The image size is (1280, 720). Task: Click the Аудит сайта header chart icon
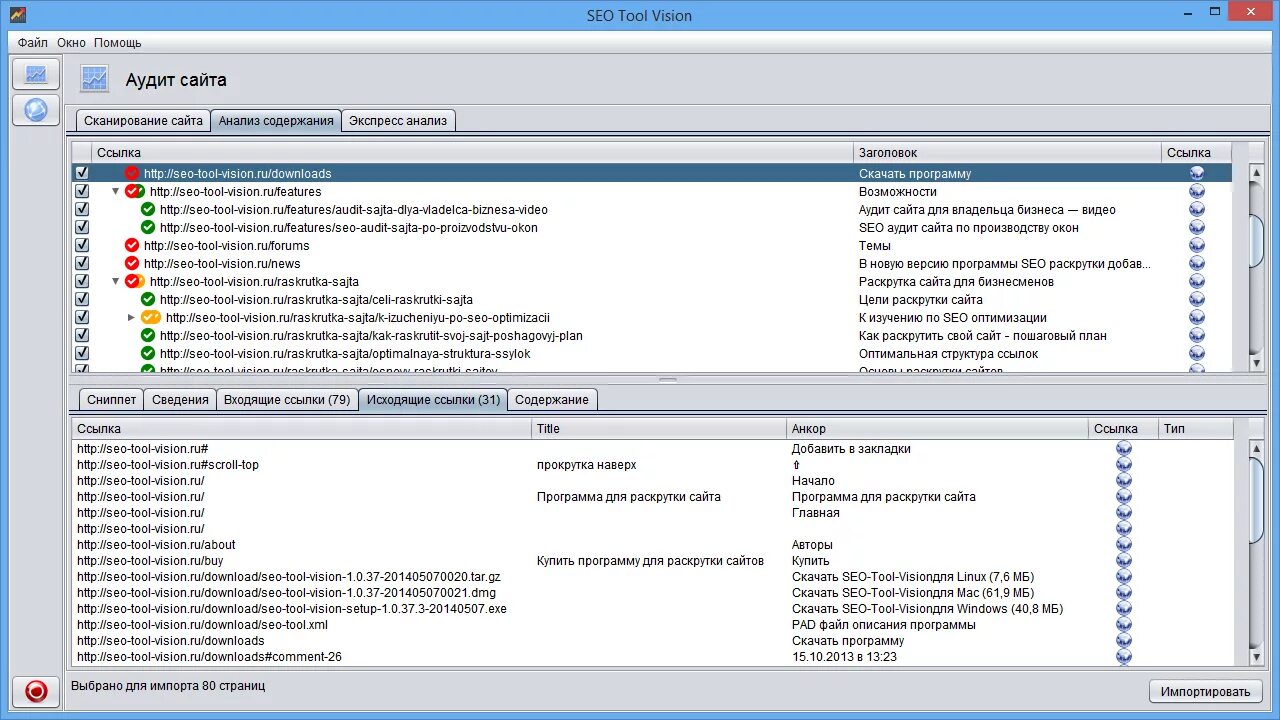click(x=95, y=78)
